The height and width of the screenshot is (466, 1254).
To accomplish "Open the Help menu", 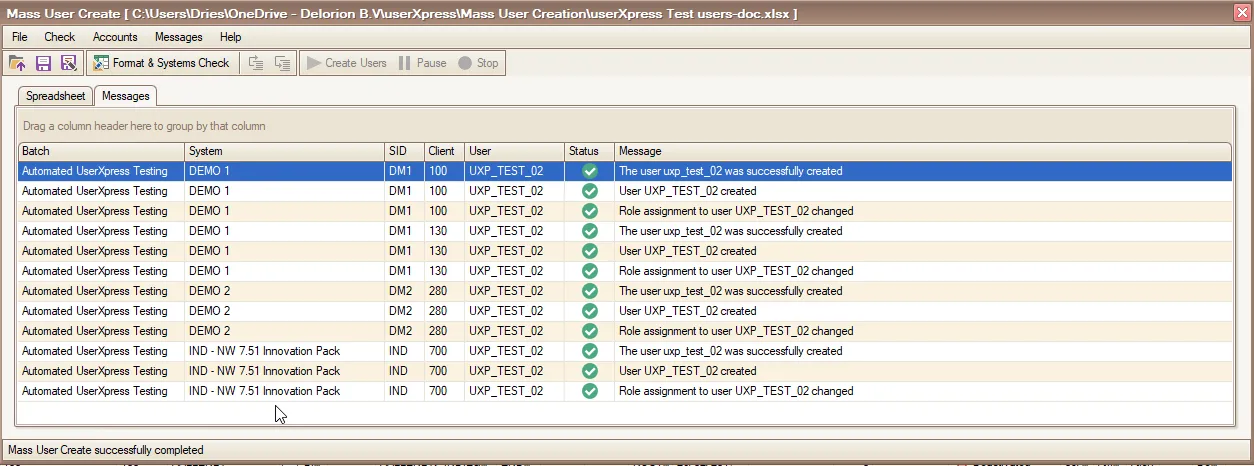I will (231, 37).
